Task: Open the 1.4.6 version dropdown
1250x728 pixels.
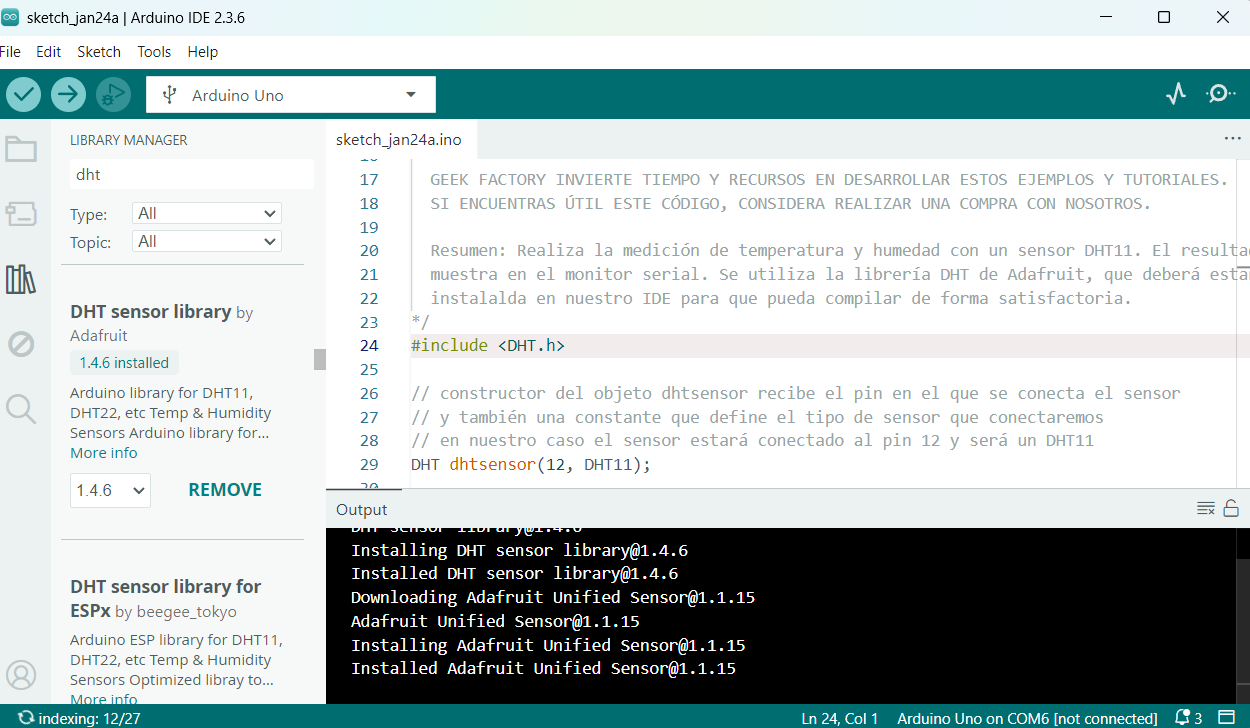Action: pyautogui.click(x=110, y=490)
